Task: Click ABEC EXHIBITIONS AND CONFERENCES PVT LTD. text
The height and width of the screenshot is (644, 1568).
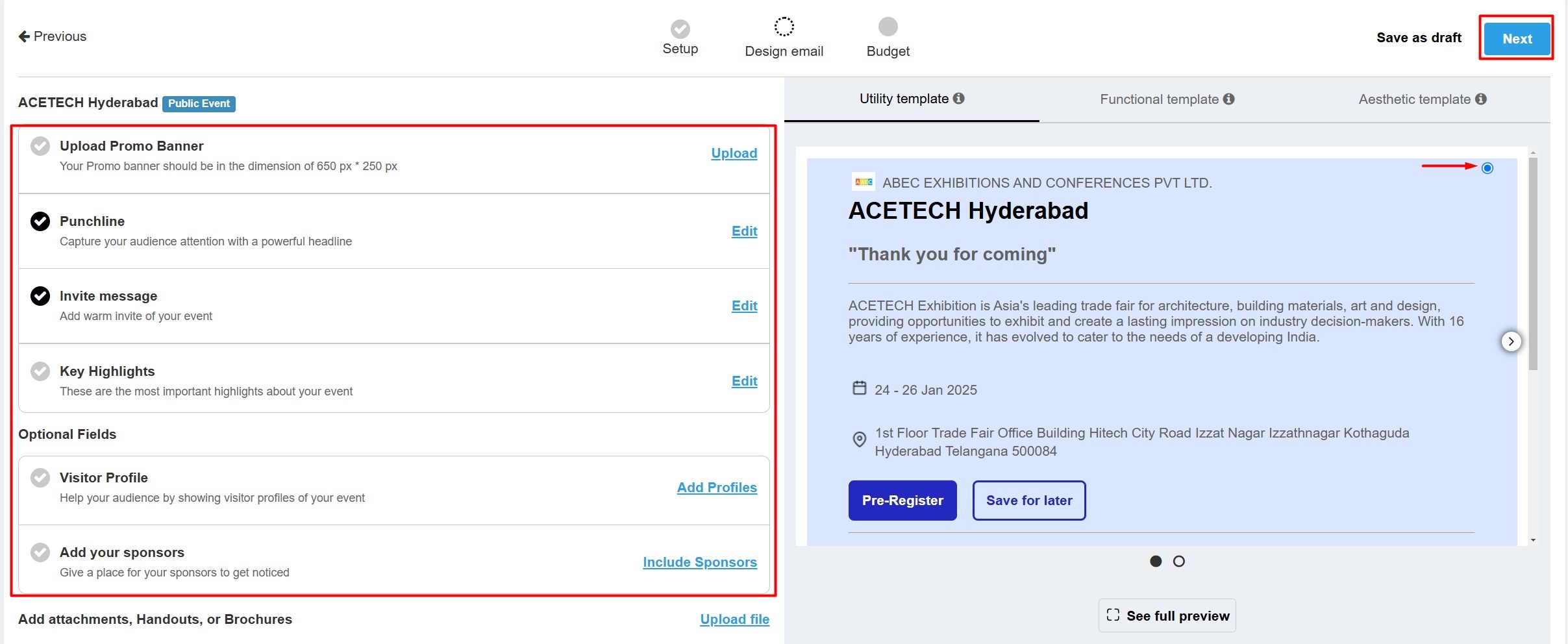Action: point(1047,183)
